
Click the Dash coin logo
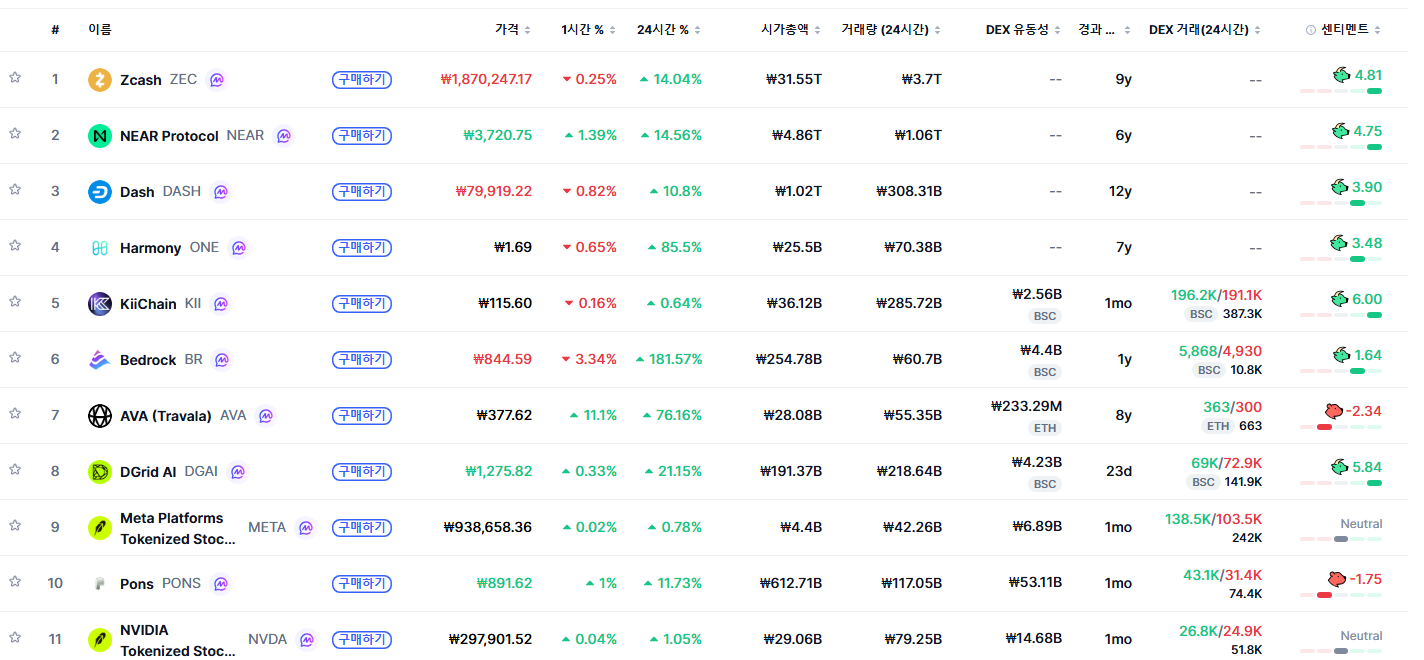pos(100,192)
